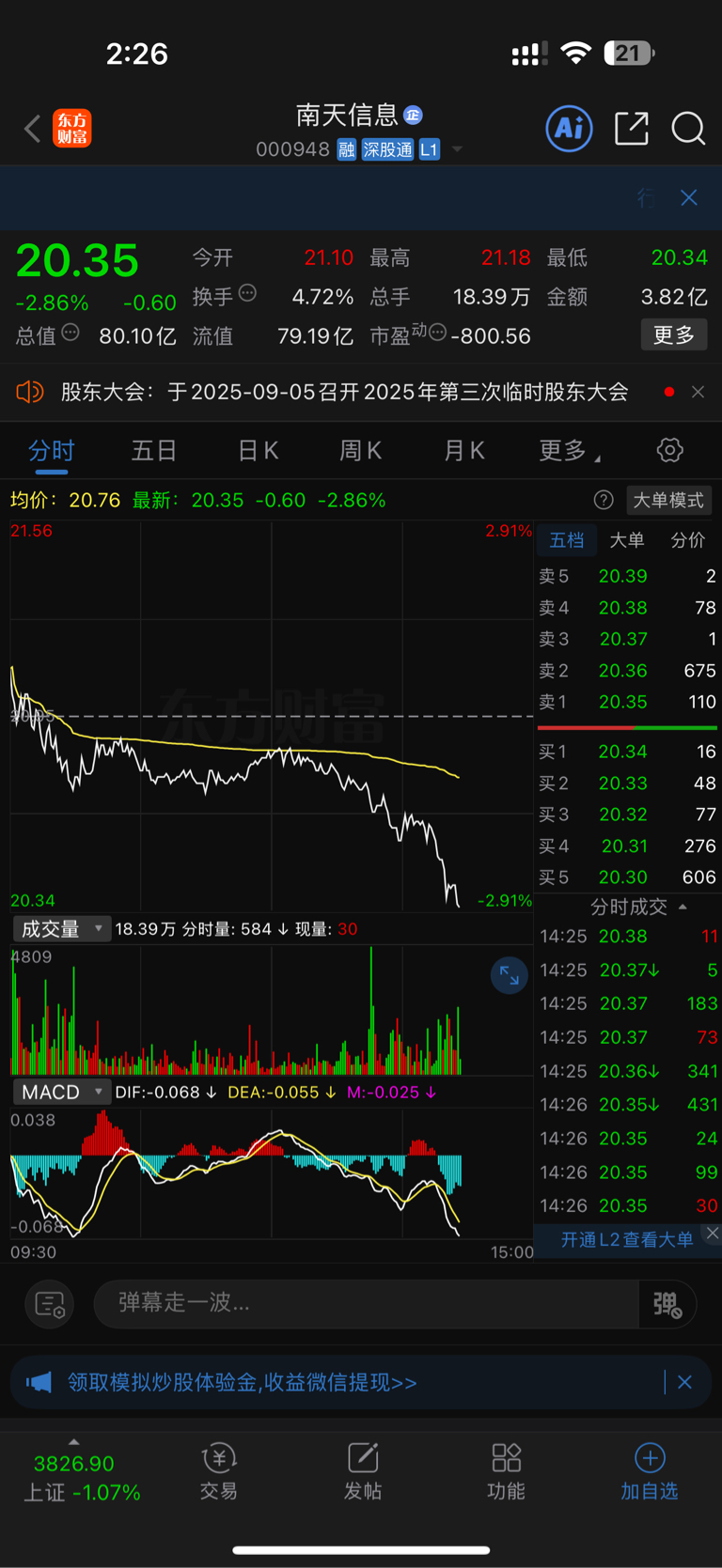Select the 分价 tab
The image size is (722, 1568).
click(688, 540)
